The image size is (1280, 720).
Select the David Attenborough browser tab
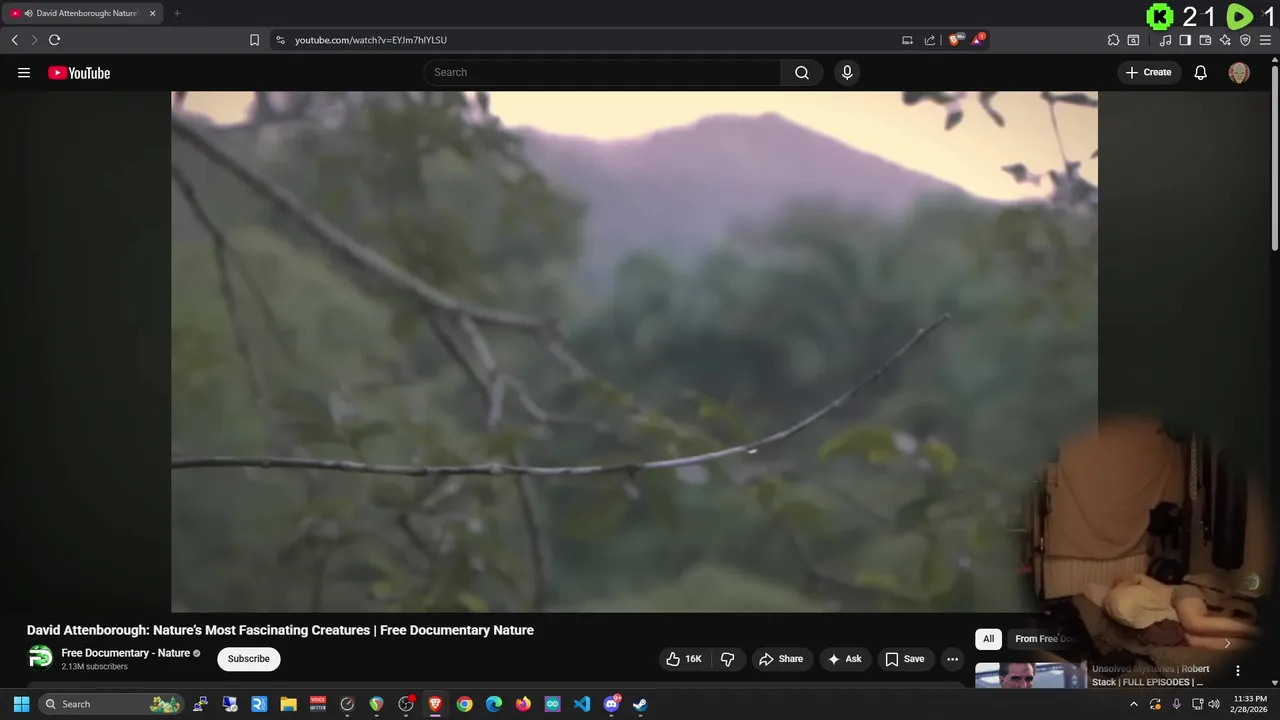click(82, 13)
